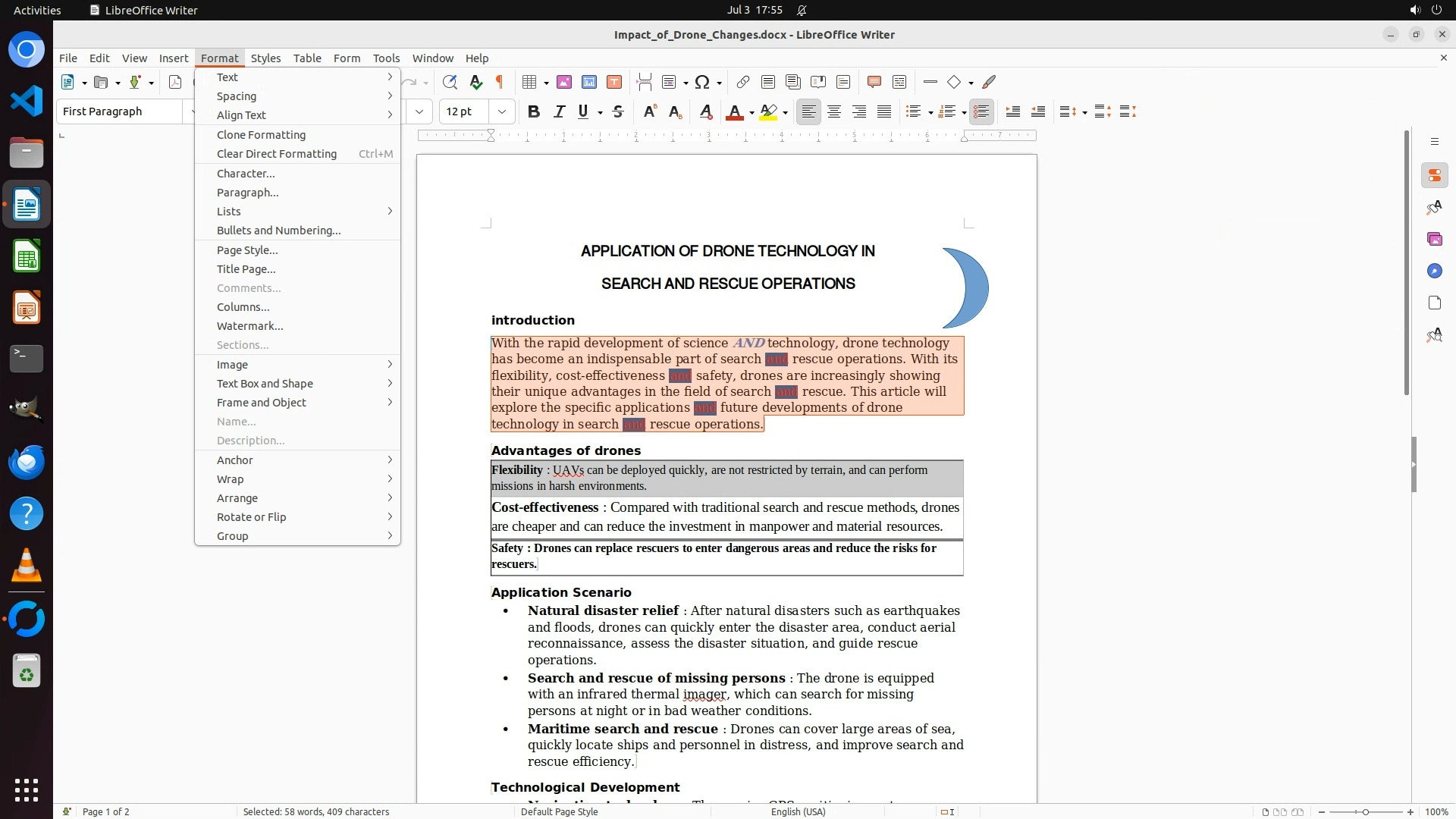1456x819 pixels.
Task: Click Page Style... in the Format menu
Action: tap(247, 250)
